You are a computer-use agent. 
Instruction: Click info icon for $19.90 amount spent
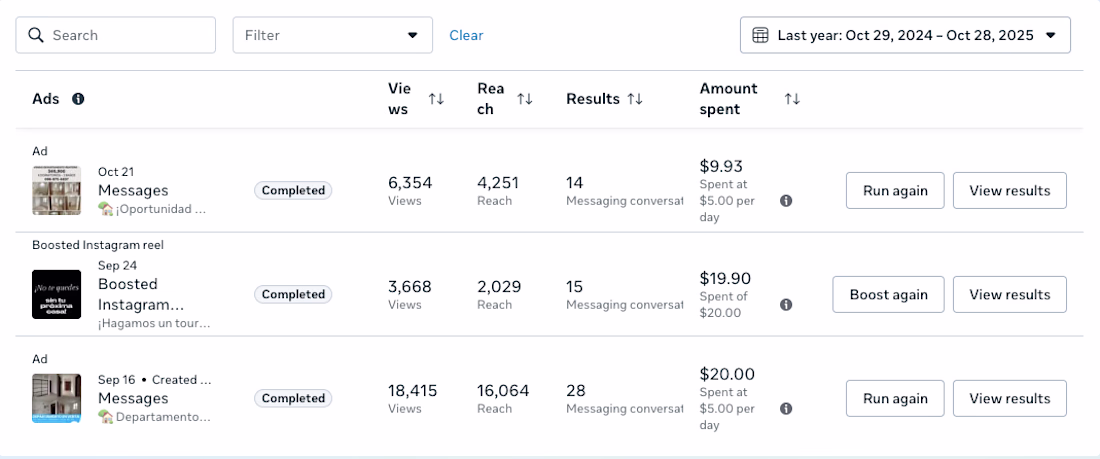[786, 304]
